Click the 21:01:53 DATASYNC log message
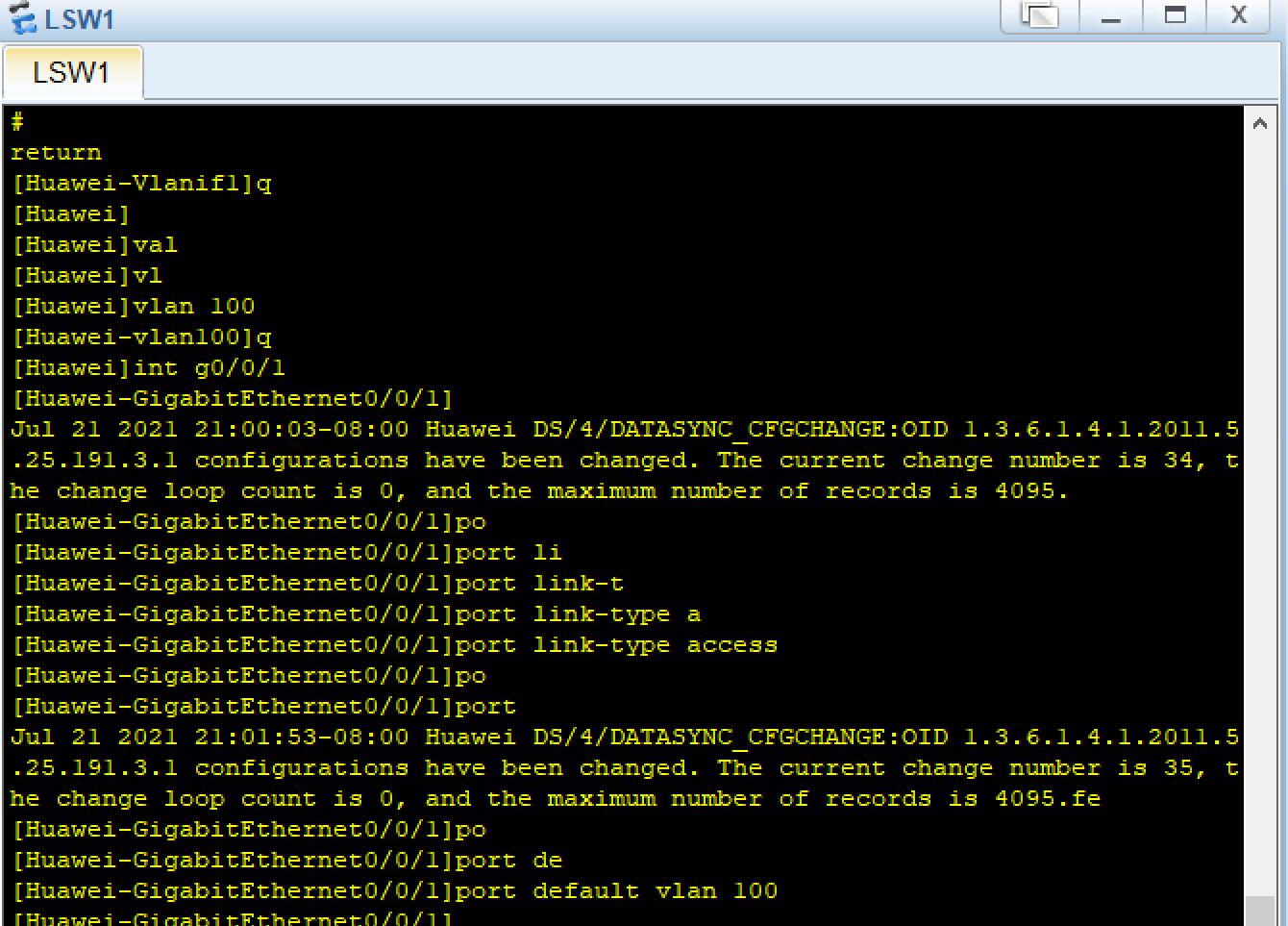 click(625, 768)
